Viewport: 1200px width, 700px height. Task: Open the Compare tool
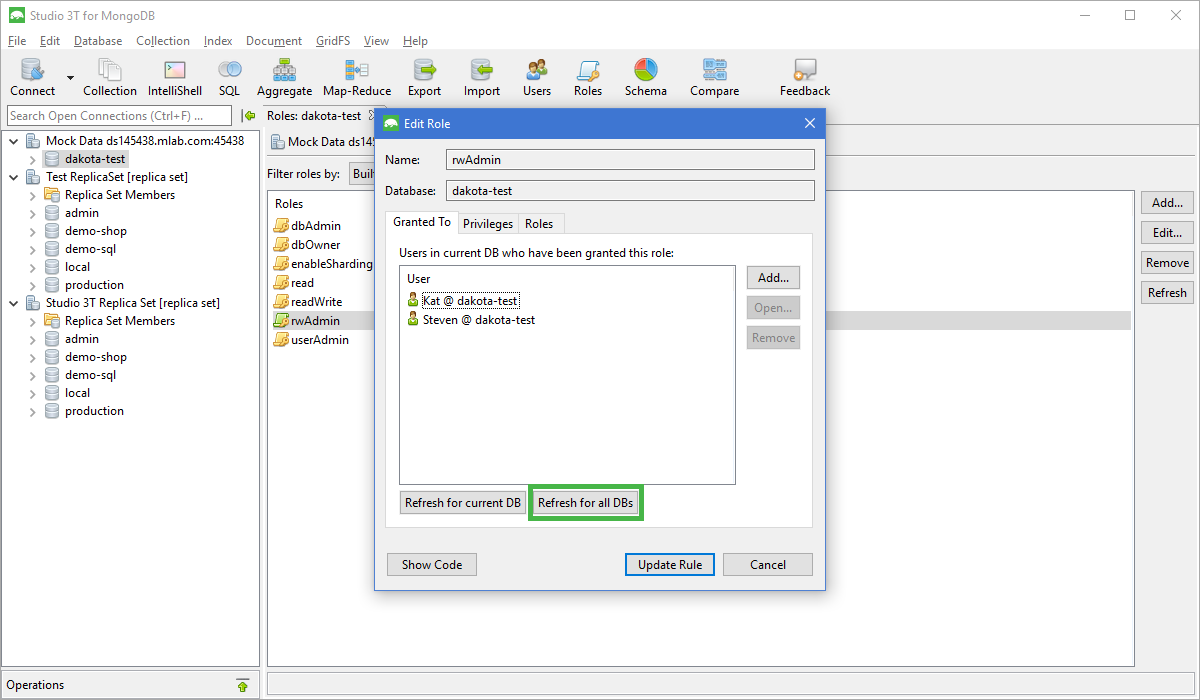coord(714,77)
